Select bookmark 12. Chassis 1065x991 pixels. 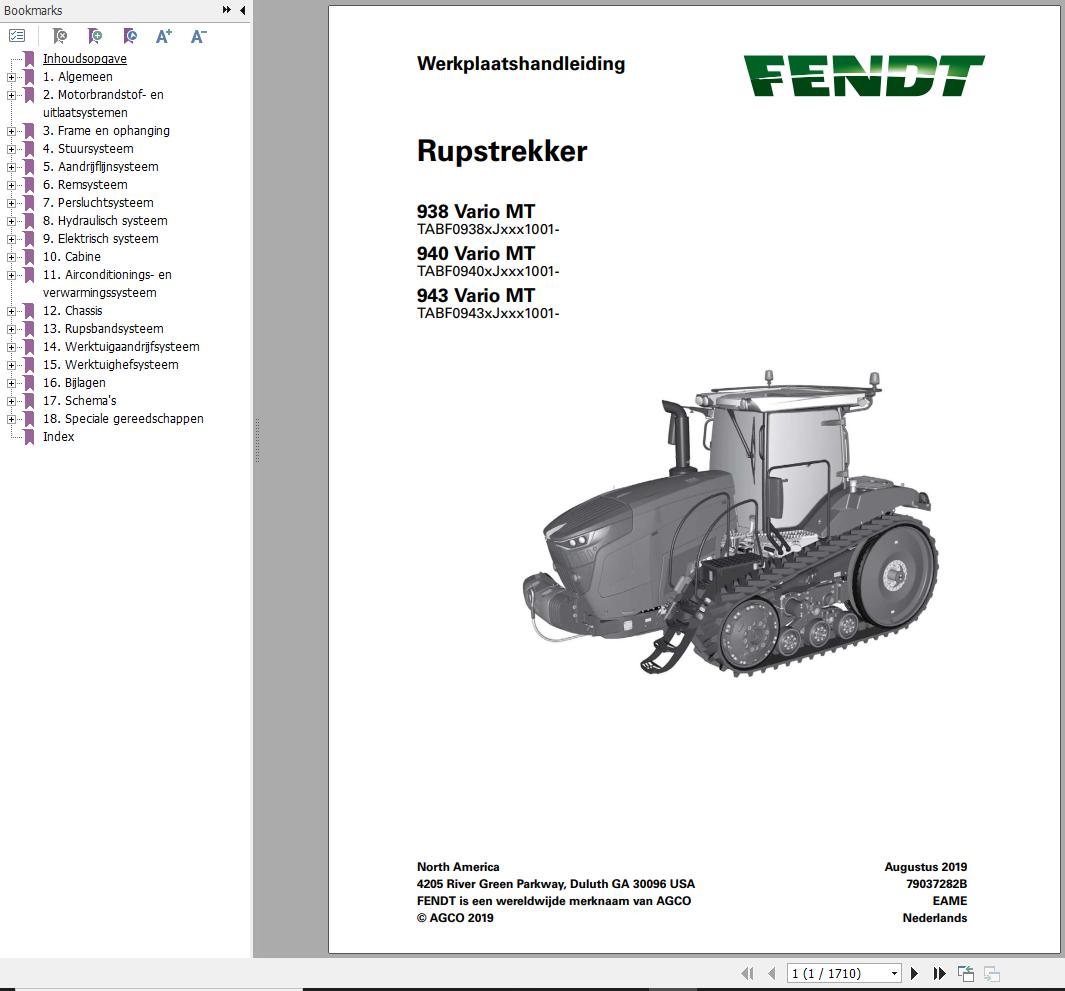73,310
